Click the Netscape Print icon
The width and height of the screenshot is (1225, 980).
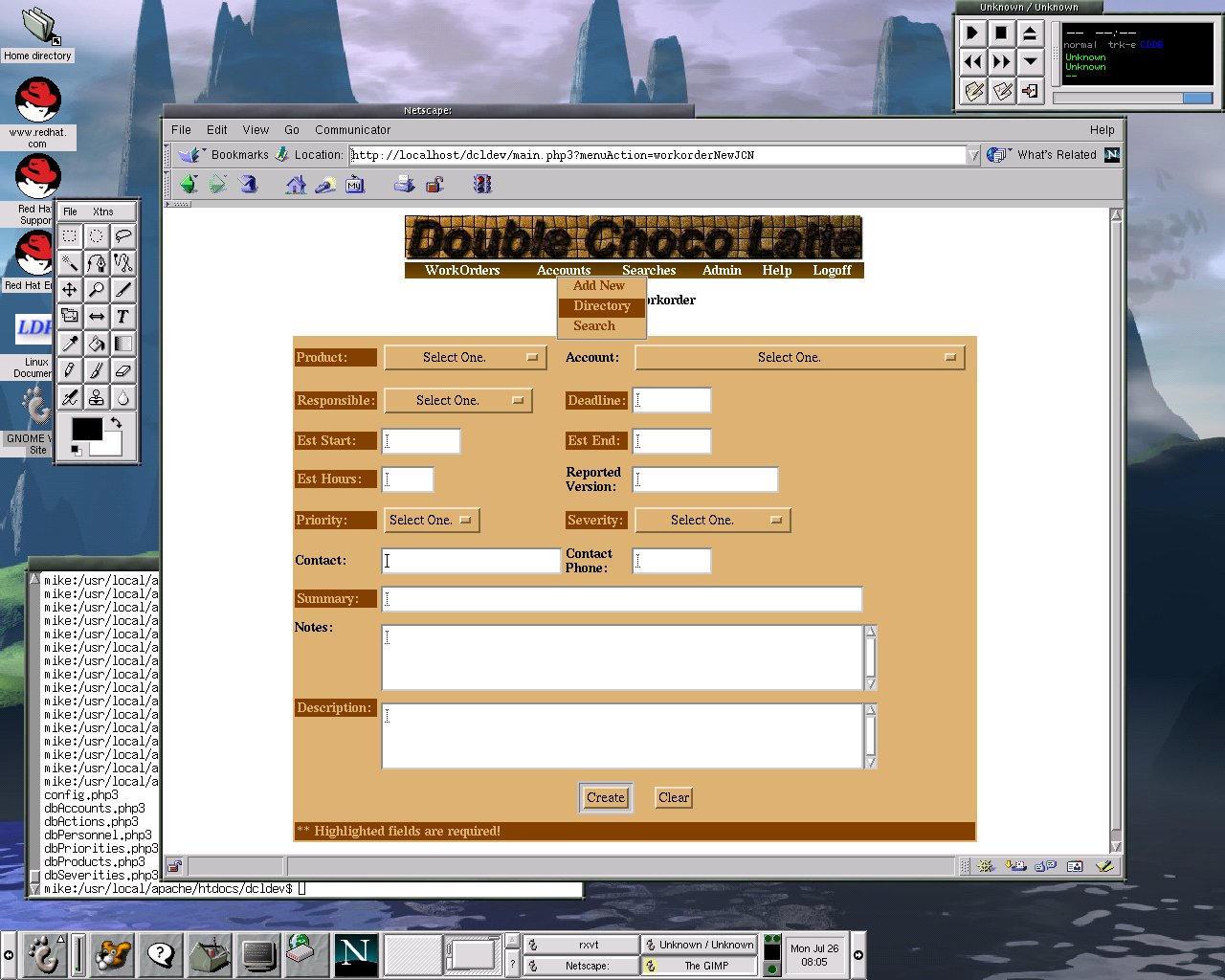tap(404, 184)
